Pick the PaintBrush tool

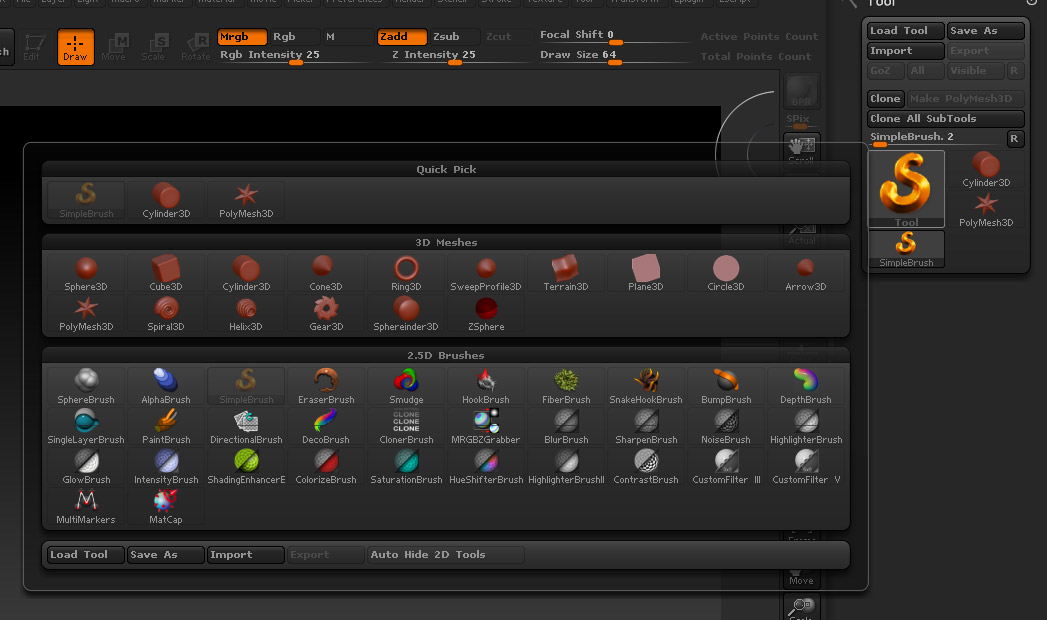pyautogui.click(x=166, y=426)
